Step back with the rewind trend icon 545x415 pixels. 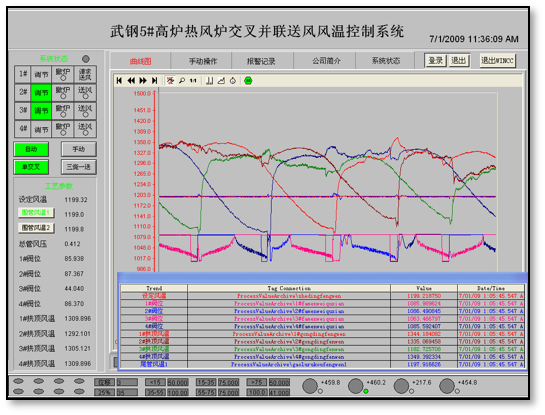131,81
